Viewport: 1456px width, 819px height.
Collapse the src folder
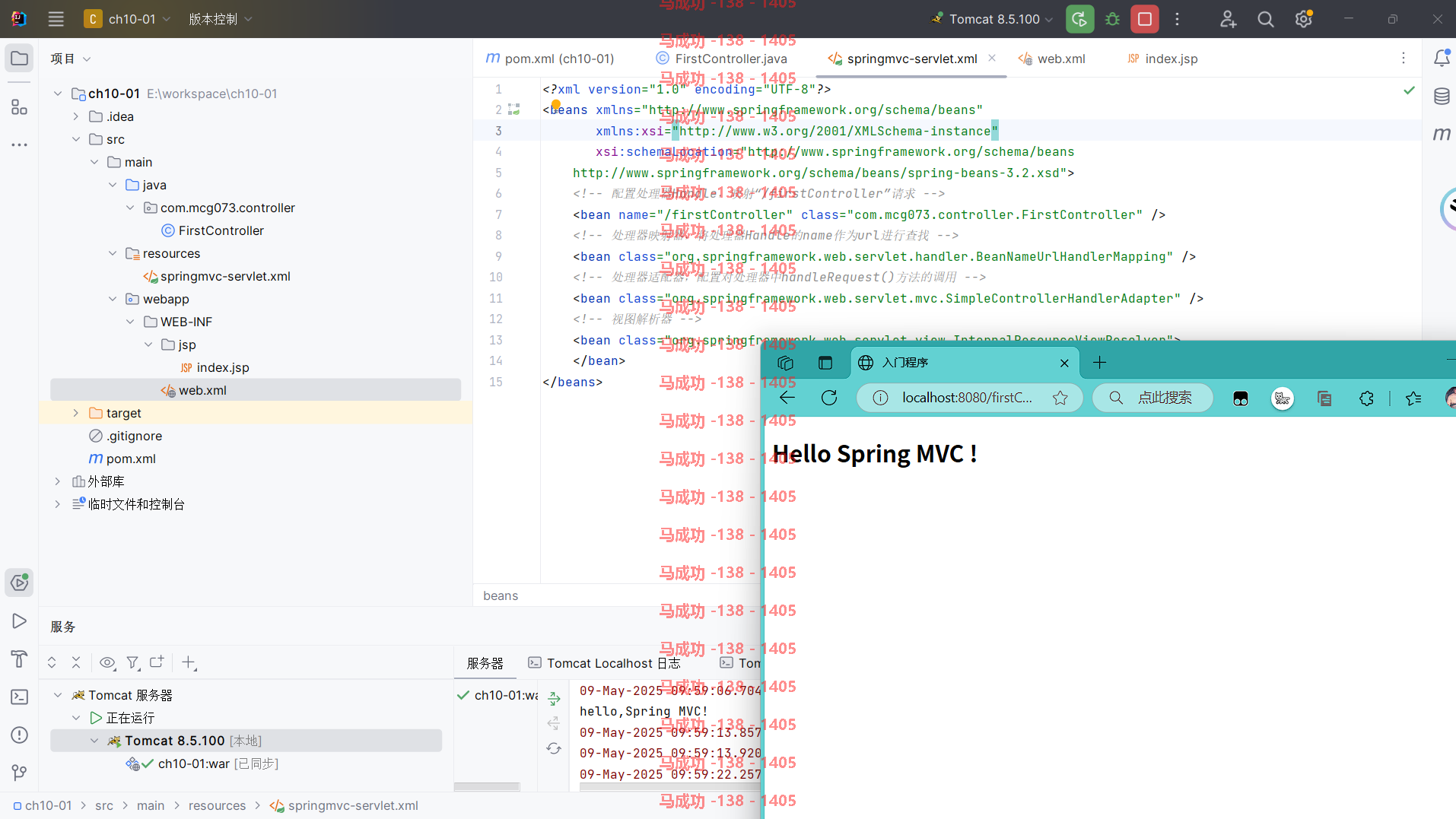(75, 139)
